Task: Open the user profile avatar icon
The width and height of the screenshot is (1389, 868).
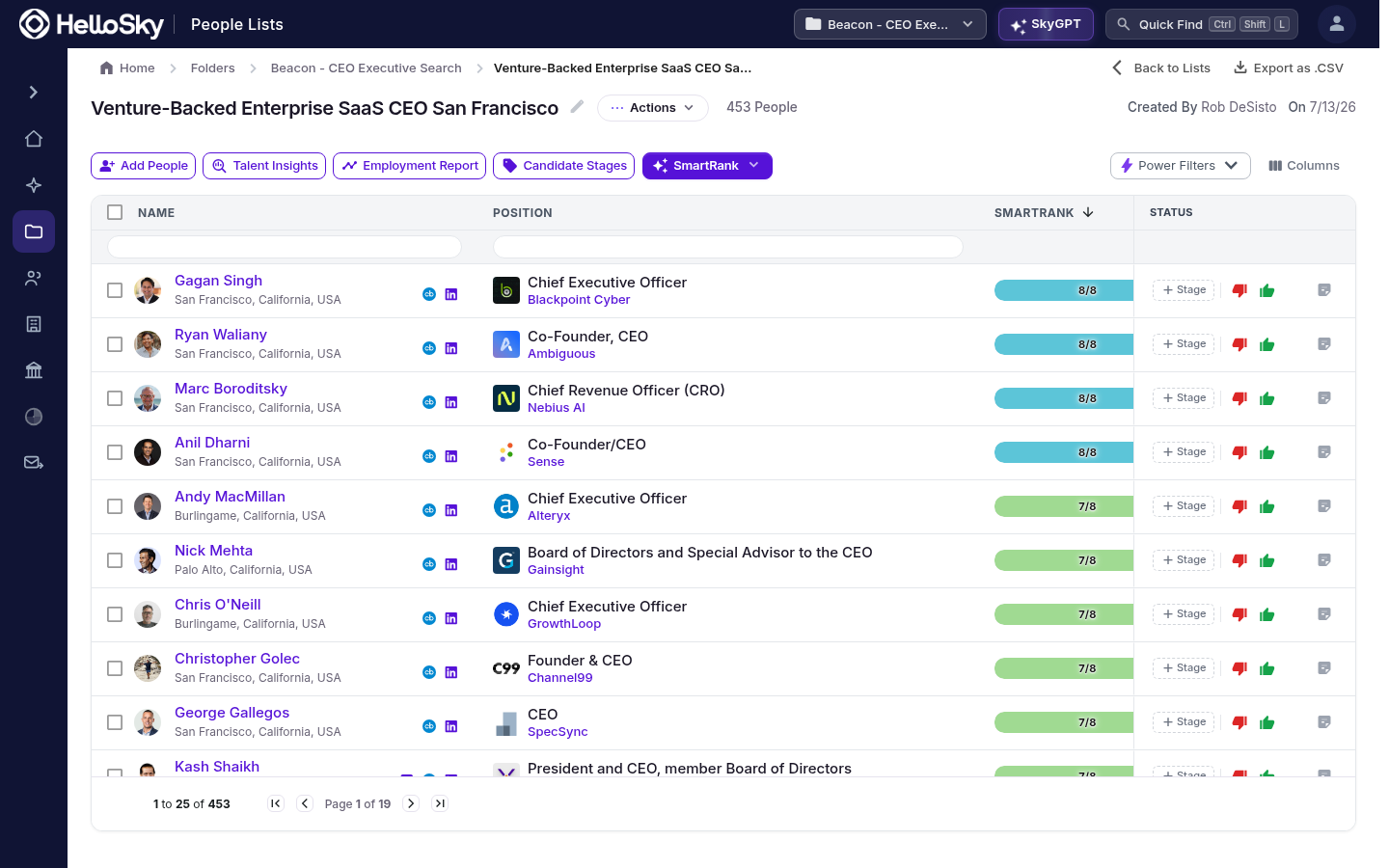Action: pos(1337,24)
